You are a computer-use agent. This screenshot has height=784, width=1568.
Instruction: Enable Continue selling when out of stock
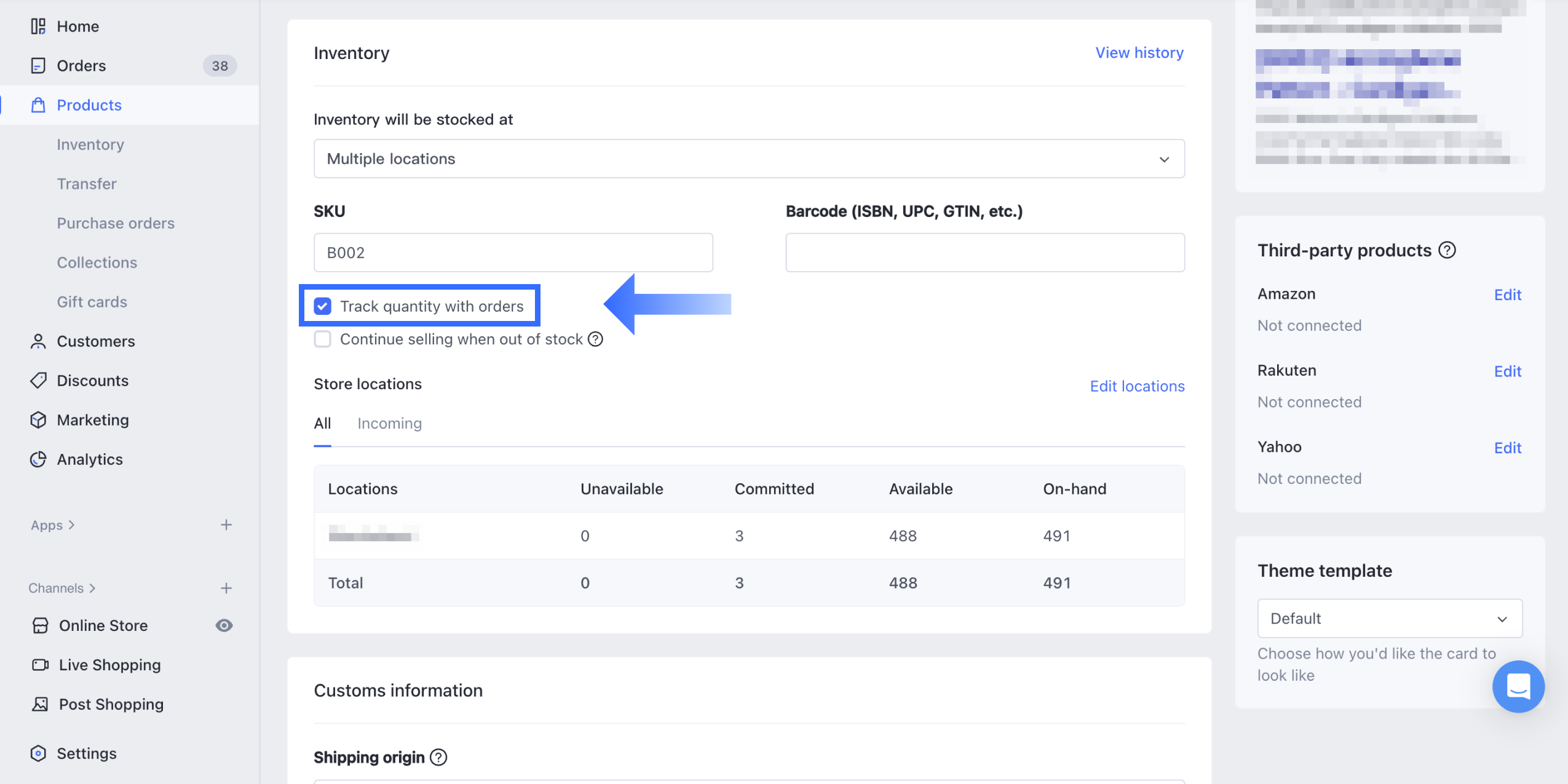point(323,339)
